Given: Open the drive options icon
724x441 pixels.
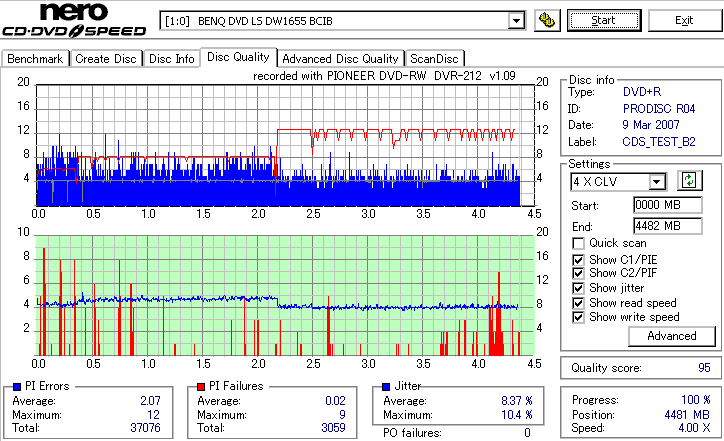Looking at the screenshot, I should [x=547, y=21].
